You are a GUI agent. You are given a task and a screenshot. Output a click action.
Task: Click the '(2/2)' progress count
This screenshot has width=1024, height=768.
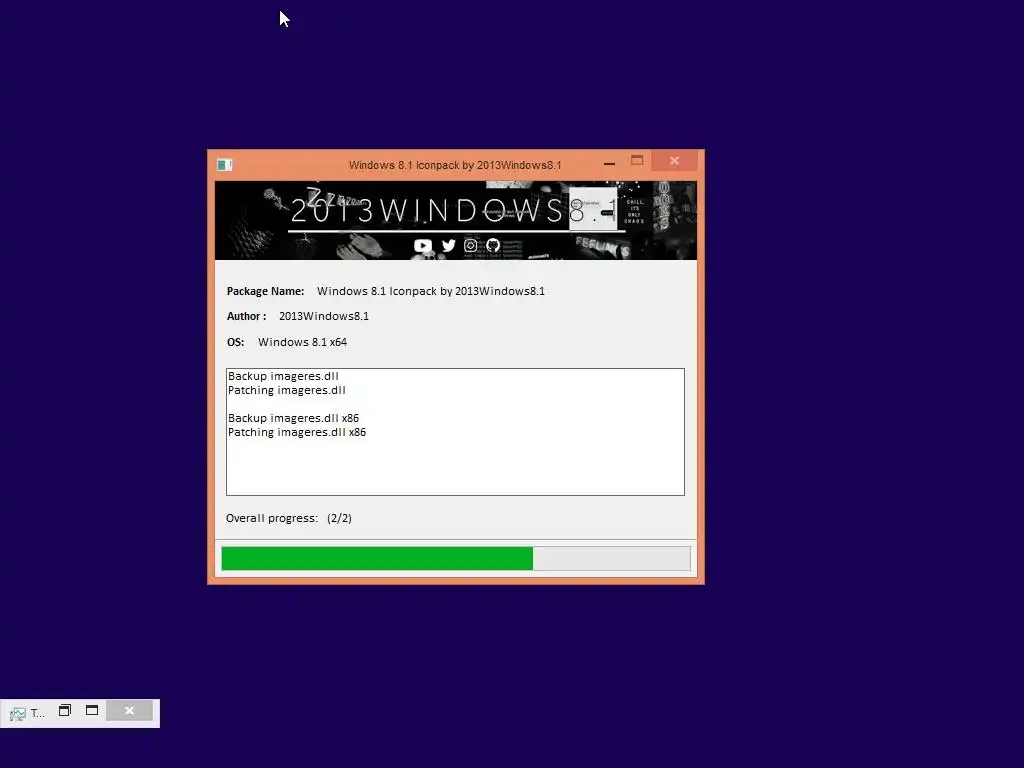[x=340, y=519]
